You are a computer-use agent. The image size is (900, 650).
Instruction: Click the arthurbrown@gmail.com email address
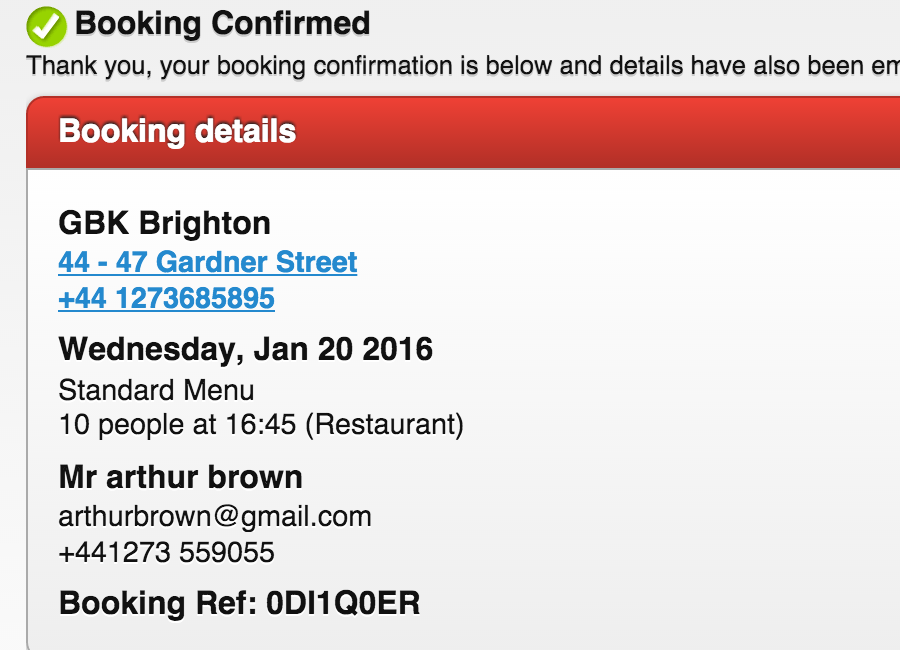click(x=215, y=516)
